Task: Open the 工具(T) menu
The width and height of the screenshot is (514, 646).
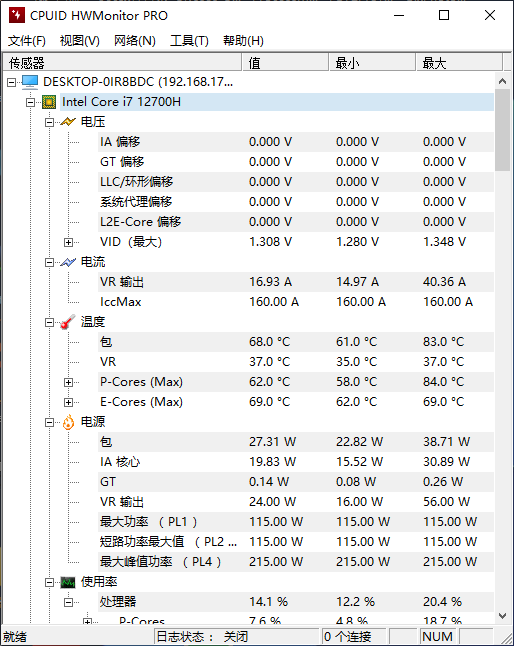Action: pos(189,40)
